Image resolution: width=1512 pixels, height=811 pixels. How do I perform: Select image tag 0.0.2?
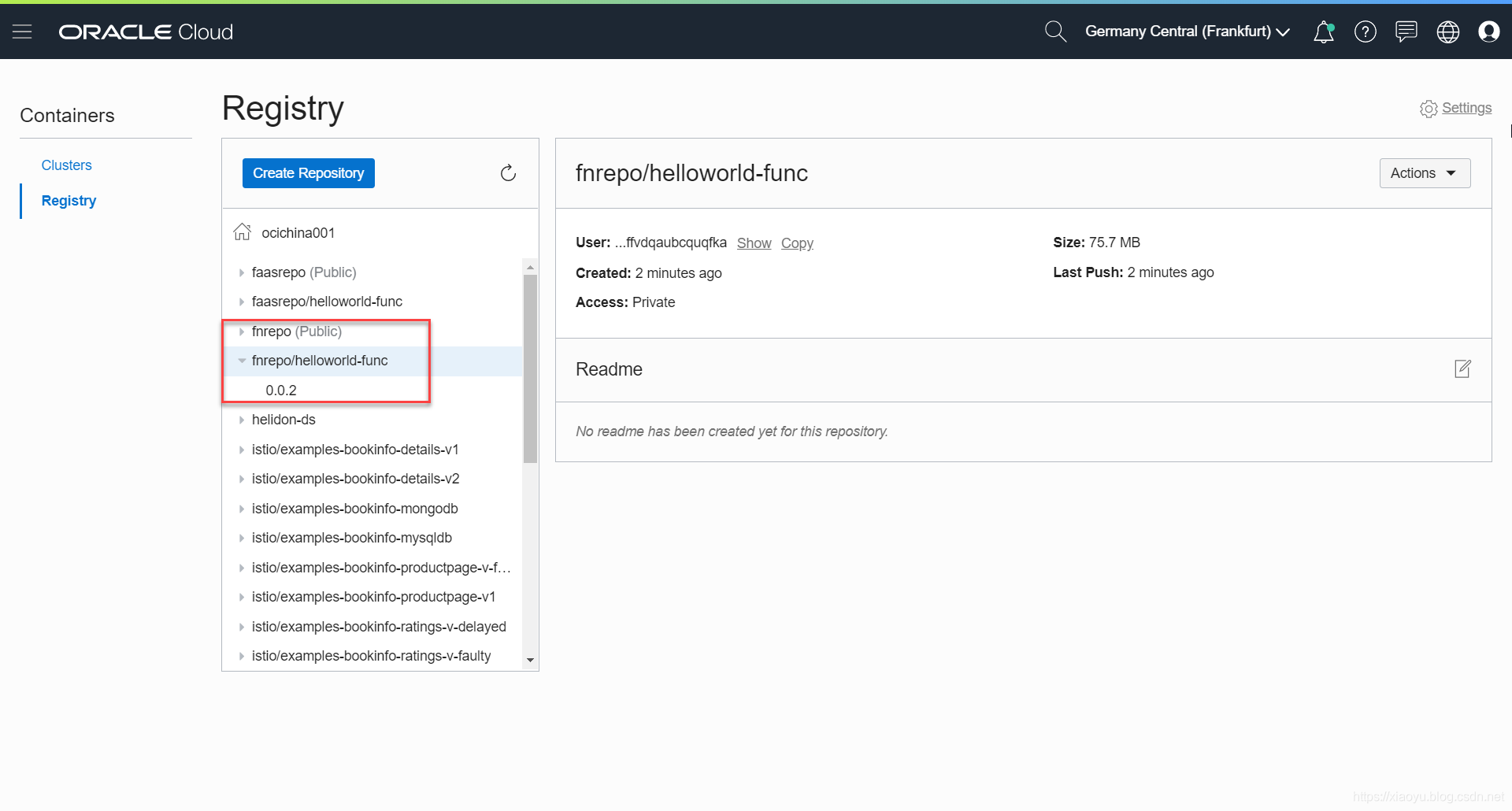(x=281, y=391)
